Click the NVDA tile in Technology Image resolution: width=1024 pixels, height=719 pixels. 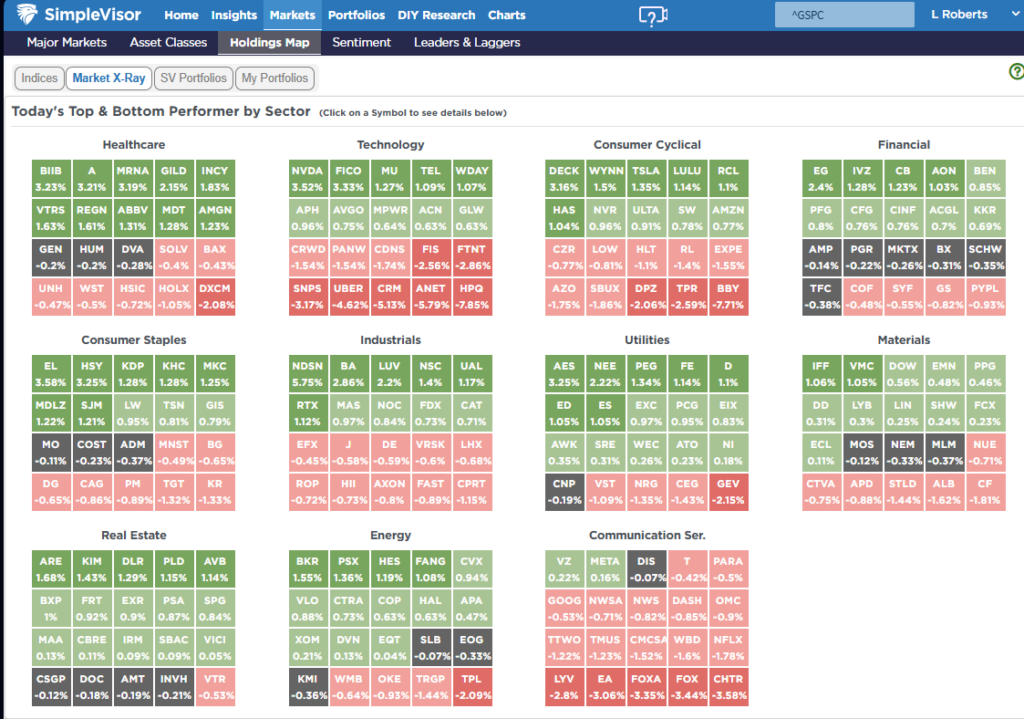(x=307, y=178)
